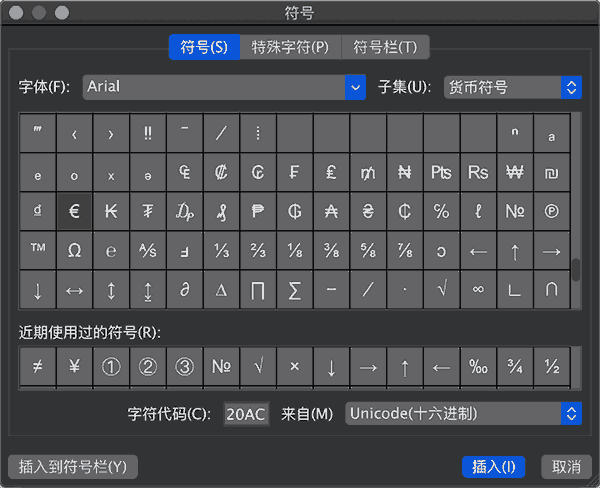This screenshot has width=600, height=488.
Task: Pick the not-equal sign in recent symbols
Action: point(38,367)
